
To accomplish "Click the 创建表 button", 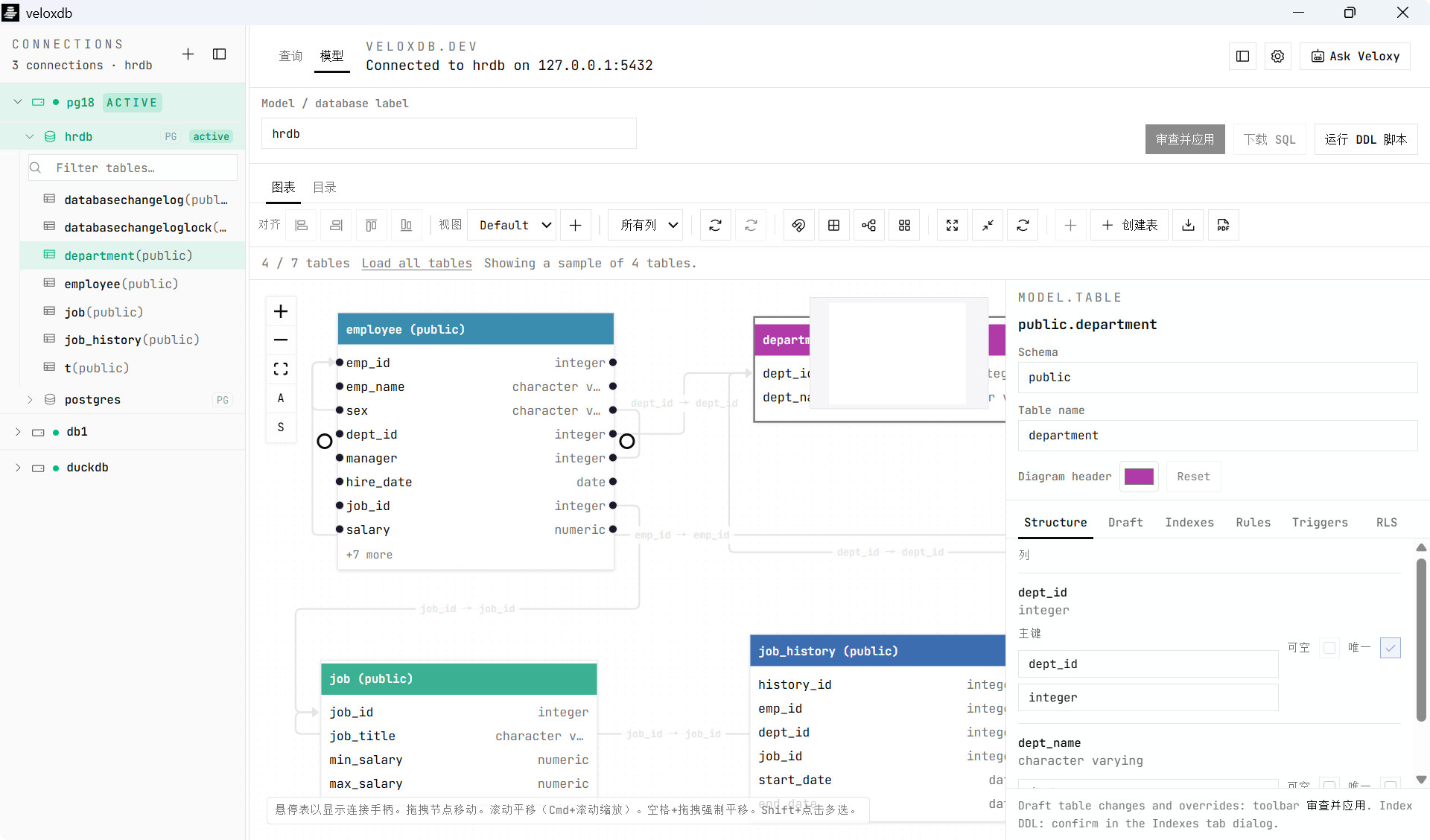I will (1130, 225).
